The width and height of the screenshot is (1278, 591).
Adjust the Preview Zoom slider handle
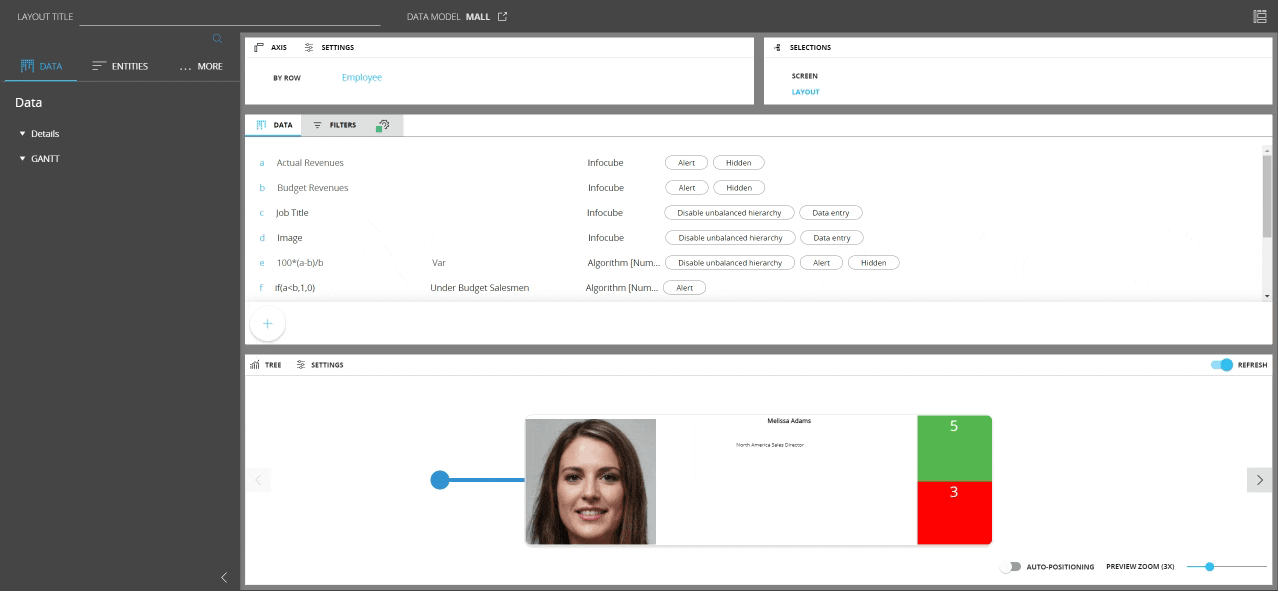(1209, 567)
